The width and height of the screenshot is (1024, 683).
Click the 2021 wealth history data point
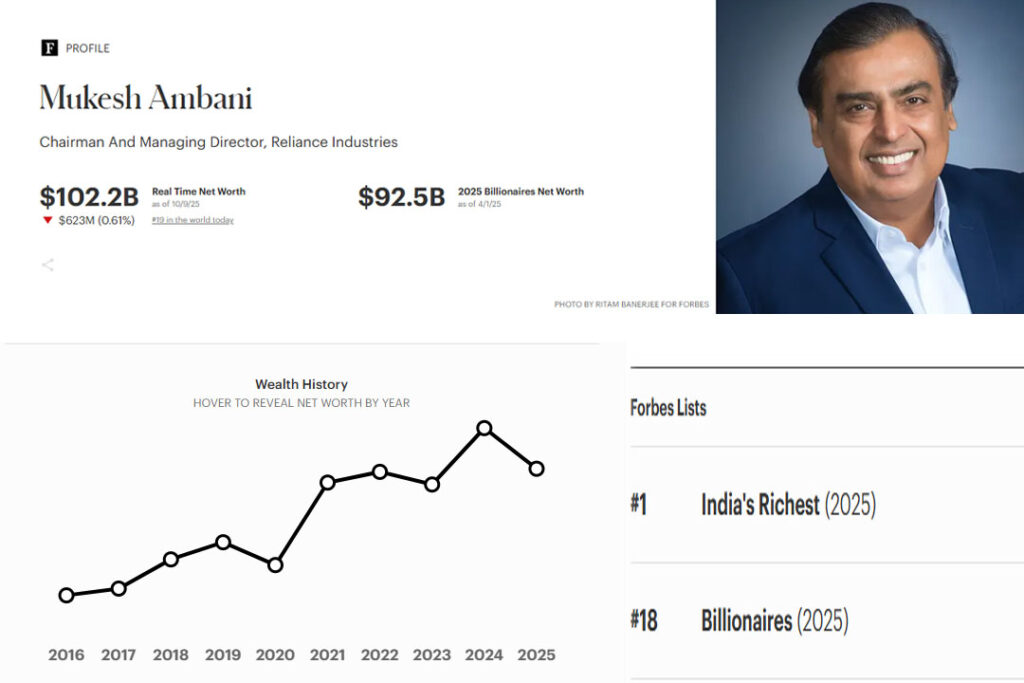(327, 482)
